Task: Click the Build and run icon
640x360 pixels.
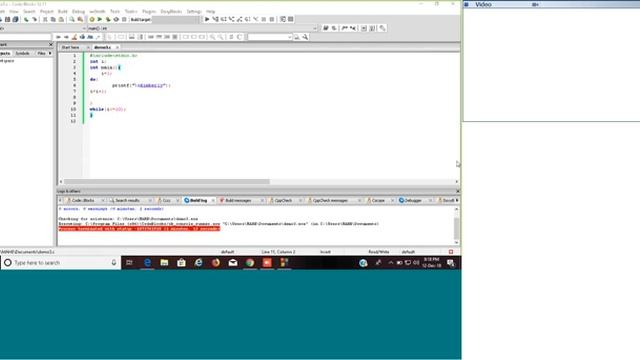Action: [x=108, y=19]
